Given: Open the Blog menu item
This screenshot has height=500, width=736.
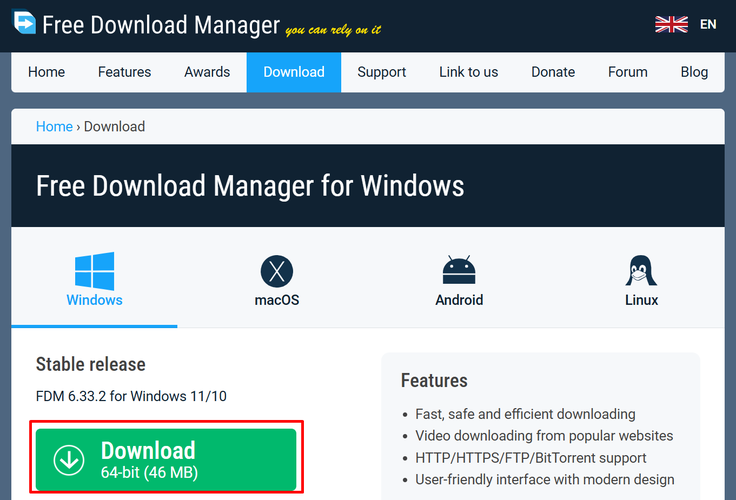Looking at the screenshot, I should point(694,72).
